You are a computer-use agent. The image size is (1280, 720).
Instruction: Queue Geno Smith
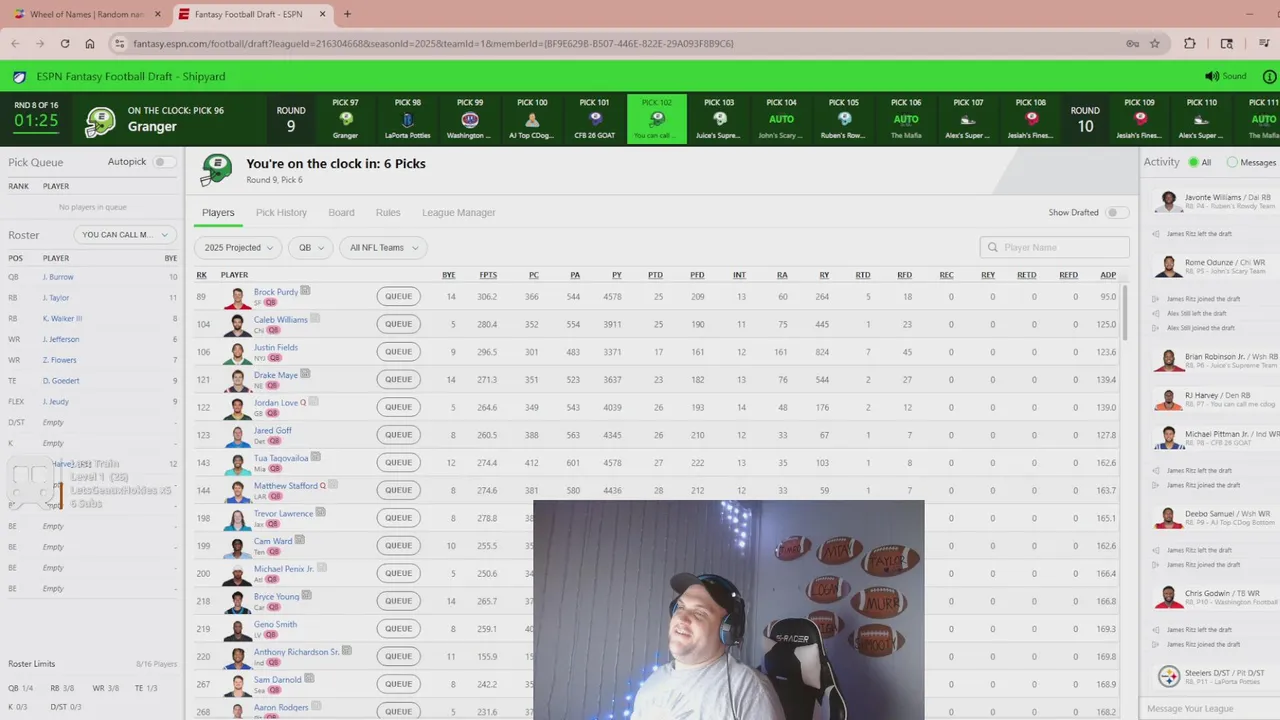coord(398,628)
